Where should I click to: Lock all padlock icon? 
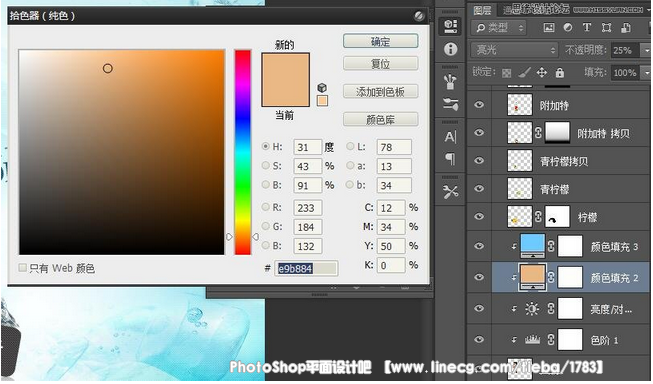coord(560,73)
